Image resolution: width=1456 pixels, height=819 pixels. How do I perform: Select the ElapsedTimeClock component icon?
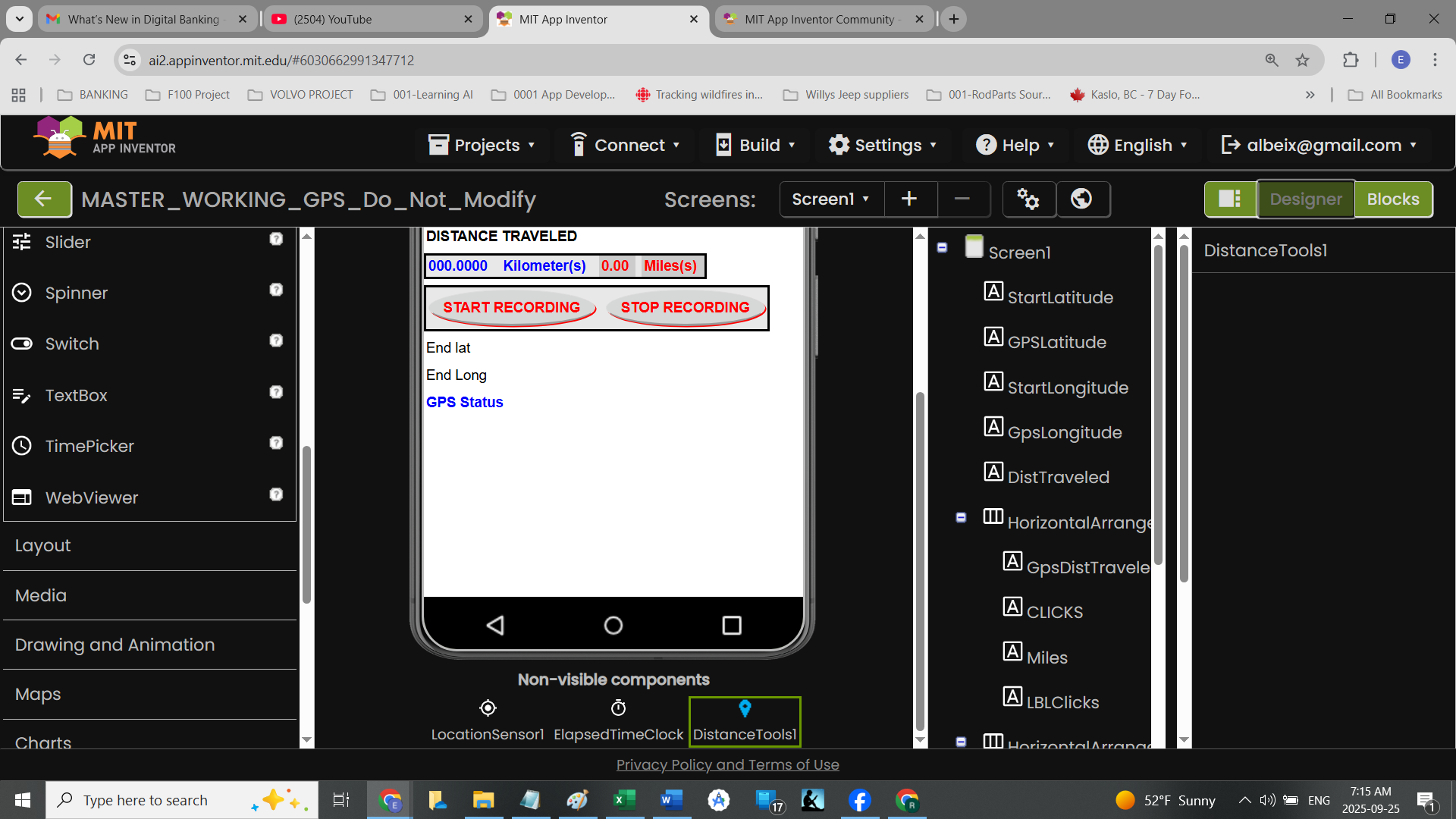(619, 708)
